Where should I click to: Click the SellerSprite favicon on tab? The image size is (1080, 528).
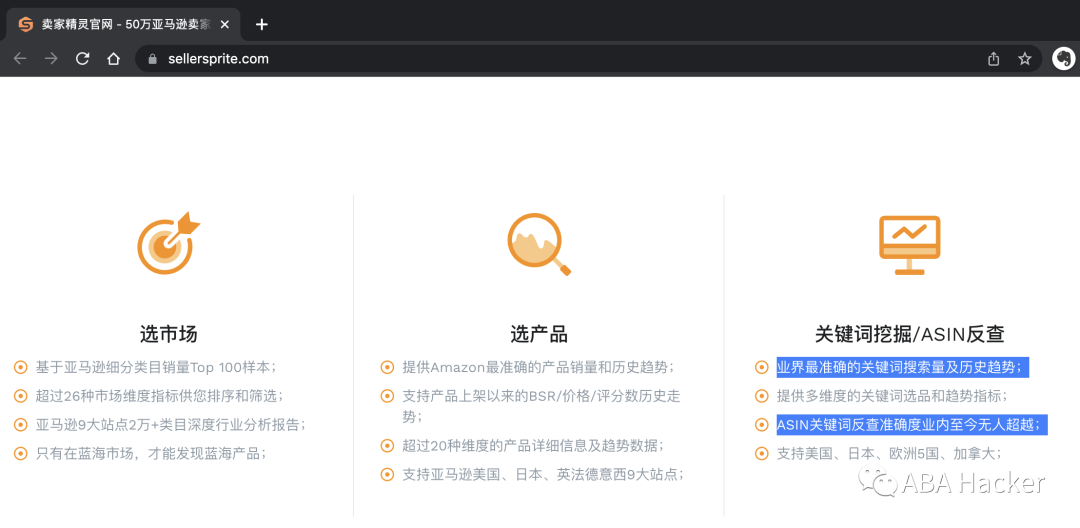click(25, 25)
